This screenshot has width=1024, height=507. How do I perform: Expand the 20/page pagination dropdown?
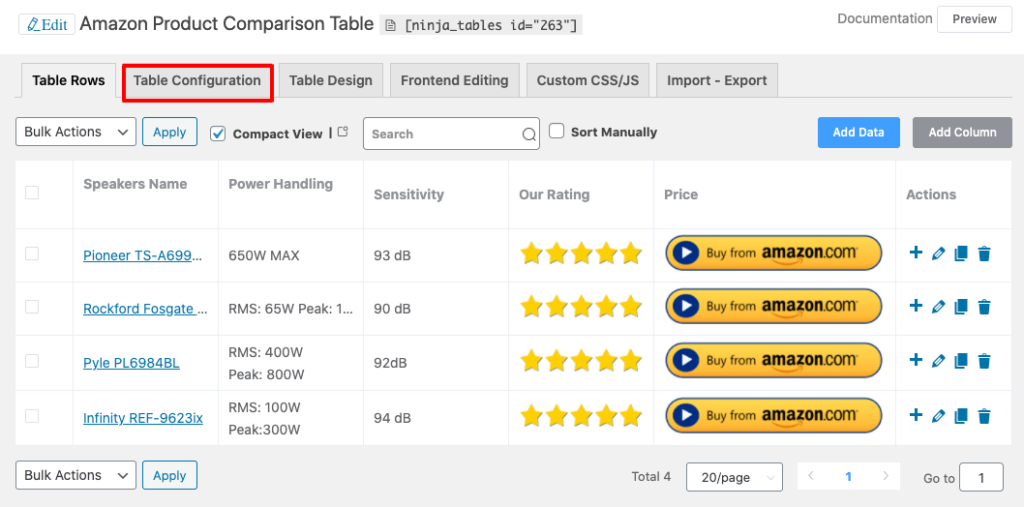(734, 477)
